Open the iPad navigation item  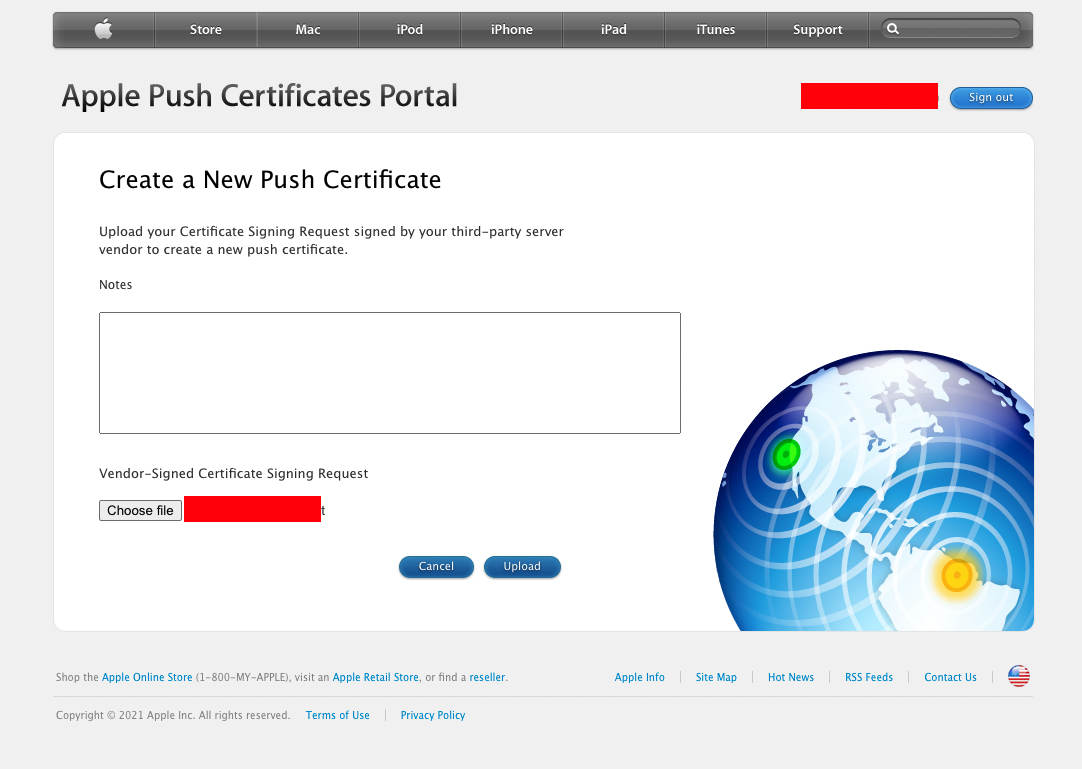click(614, 30)
